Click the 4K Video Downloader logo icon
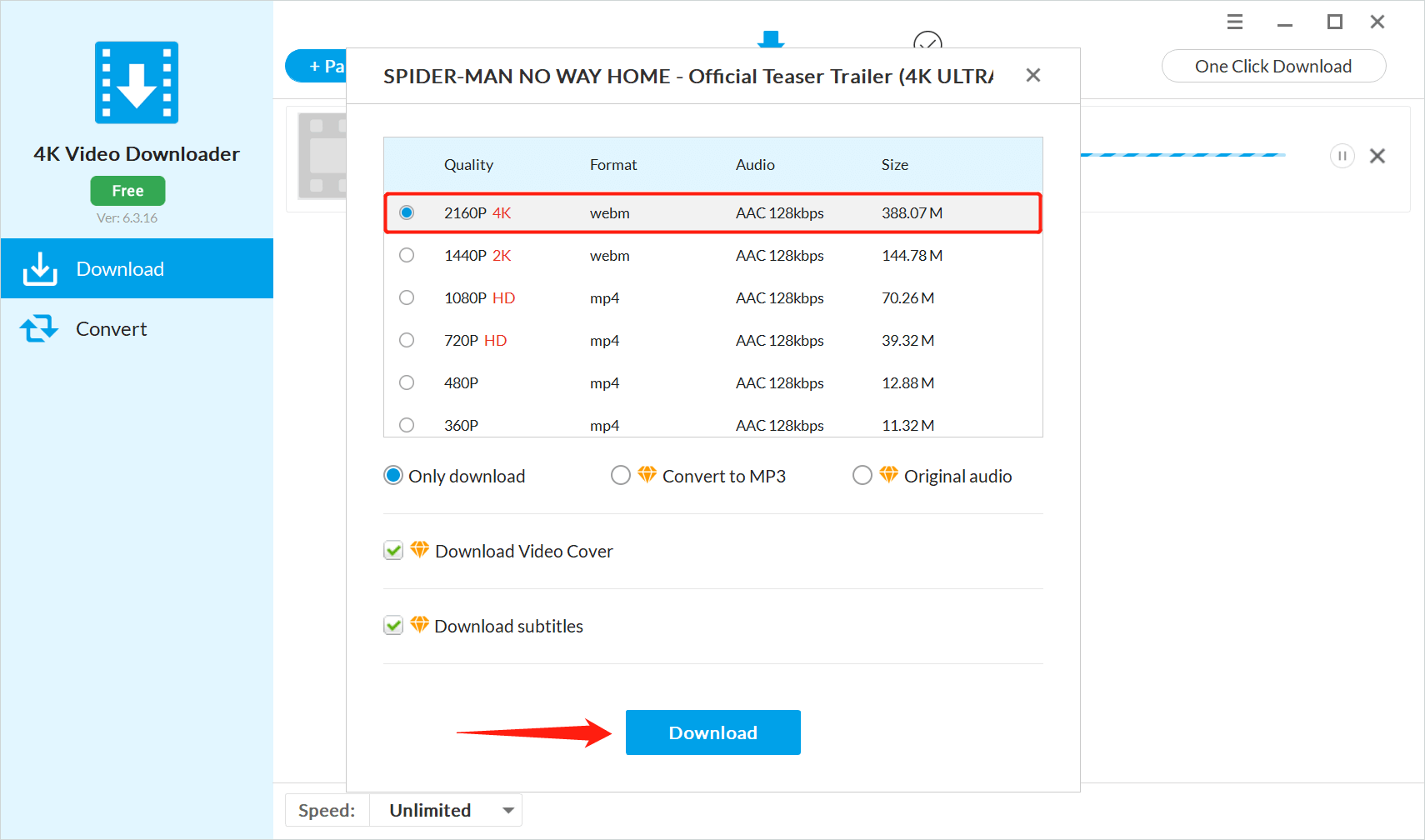Screen dimensions: 1425x840 click(x=137, y=82)
